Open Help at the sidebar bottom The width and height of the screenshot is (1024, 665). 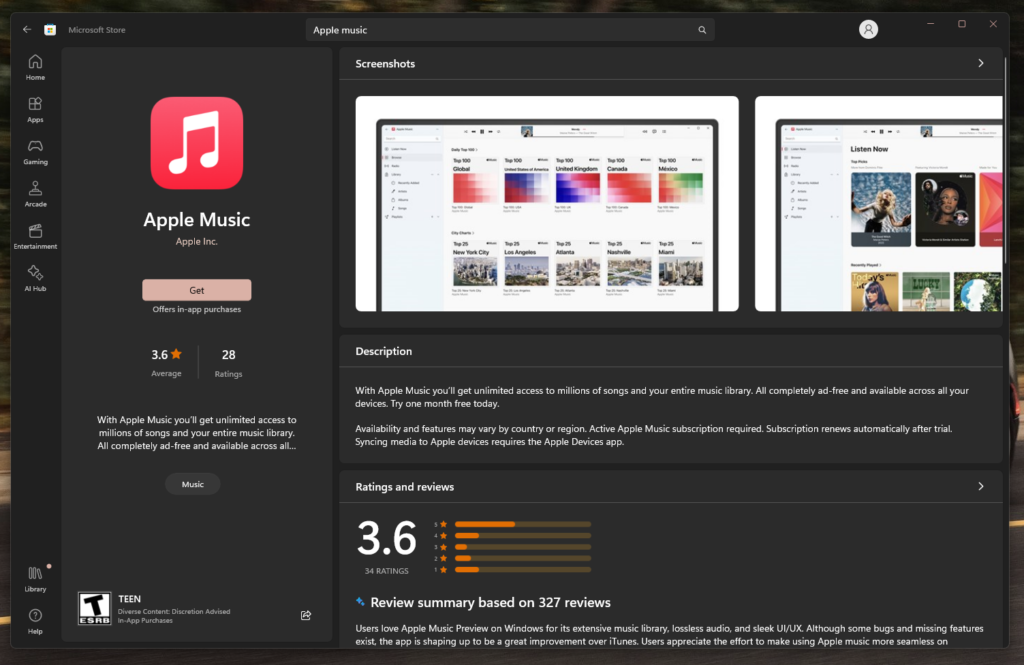point(35,621)
